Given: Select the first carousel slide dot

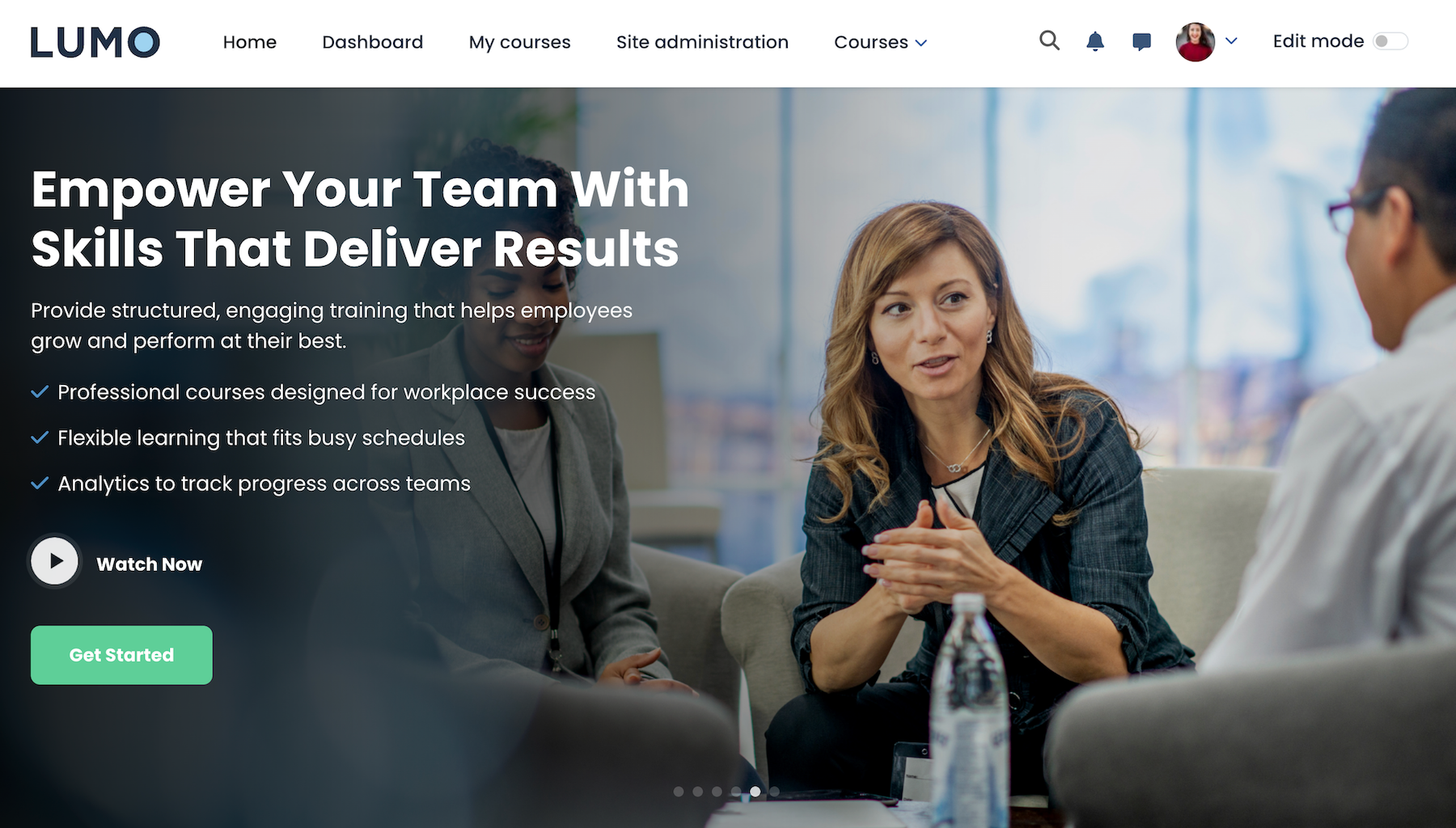Looking at the screenshot, I should 679,792.
